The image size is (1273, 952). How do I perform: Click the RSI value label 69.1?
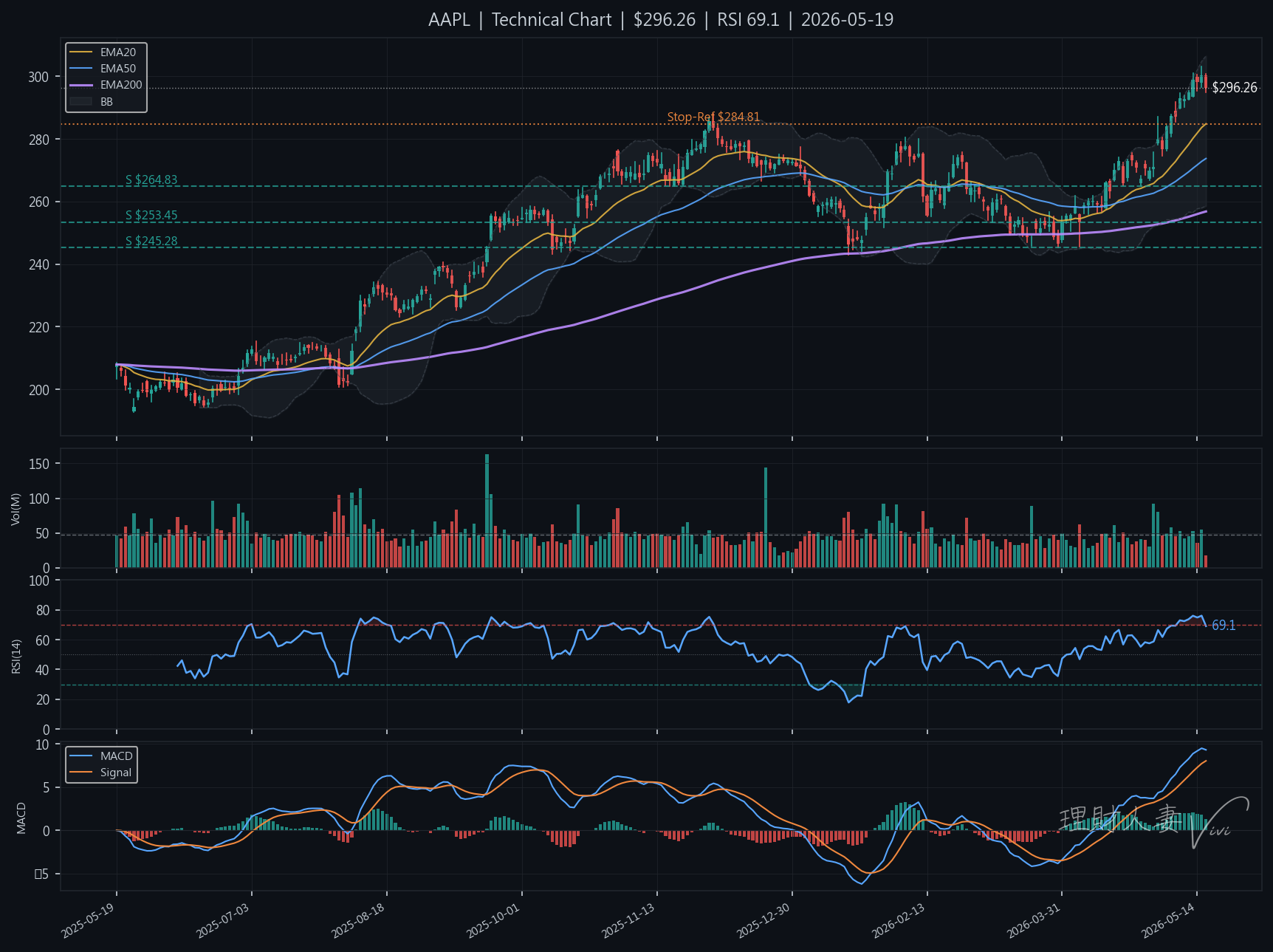(1224, 626)
